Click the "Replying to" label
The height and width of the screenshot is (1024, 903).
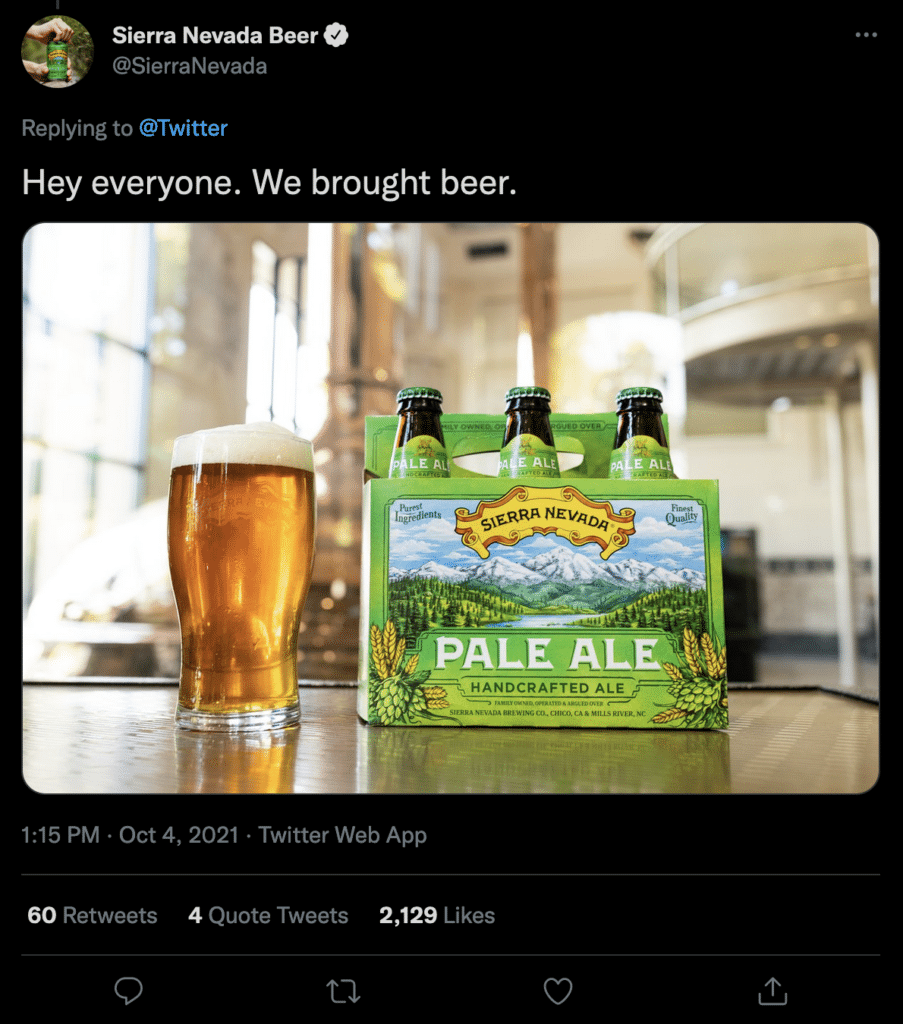point(77,128)
